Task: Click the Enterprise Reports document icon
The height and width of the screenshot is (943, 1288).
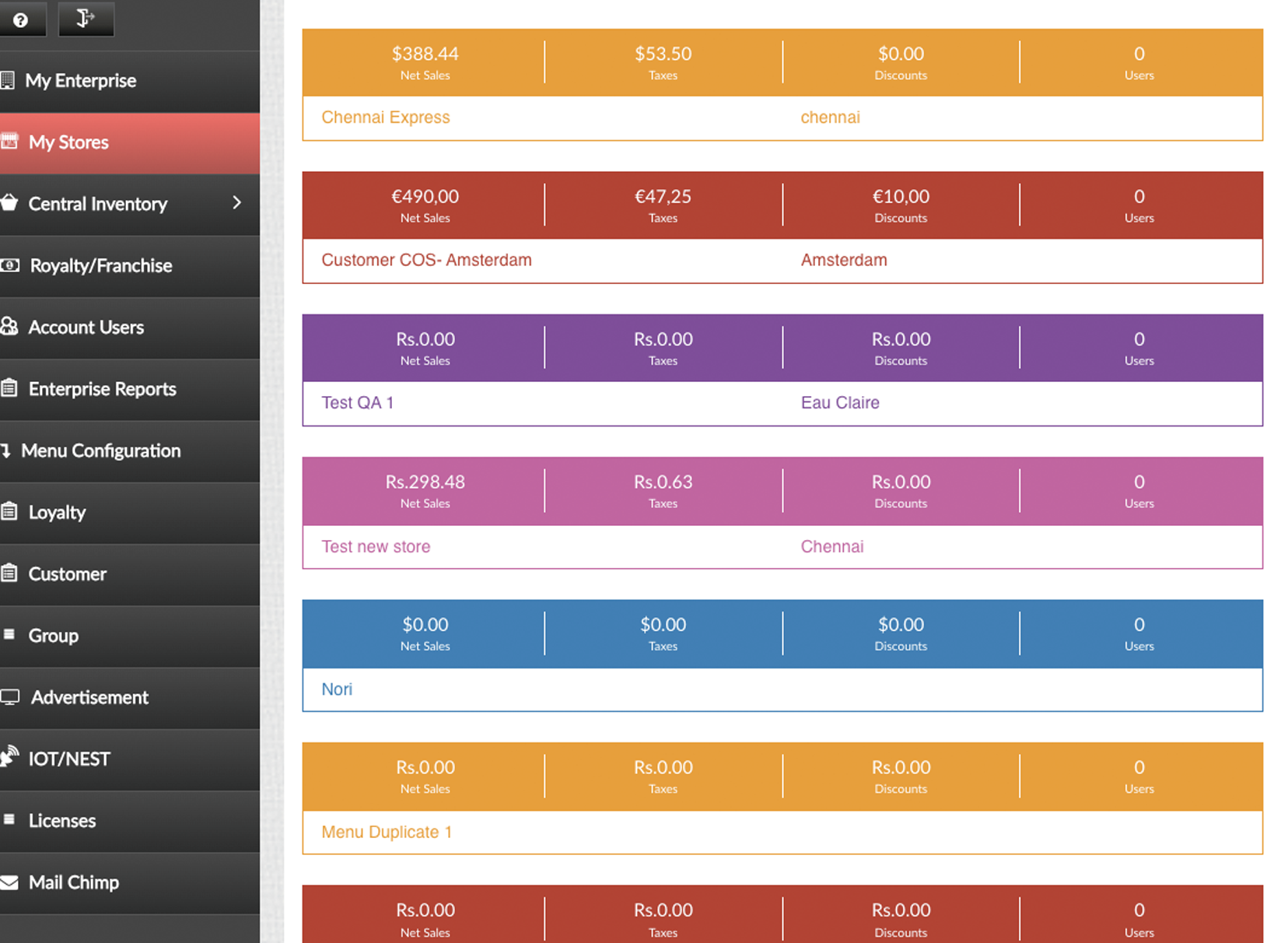Action: coord(9,388)
